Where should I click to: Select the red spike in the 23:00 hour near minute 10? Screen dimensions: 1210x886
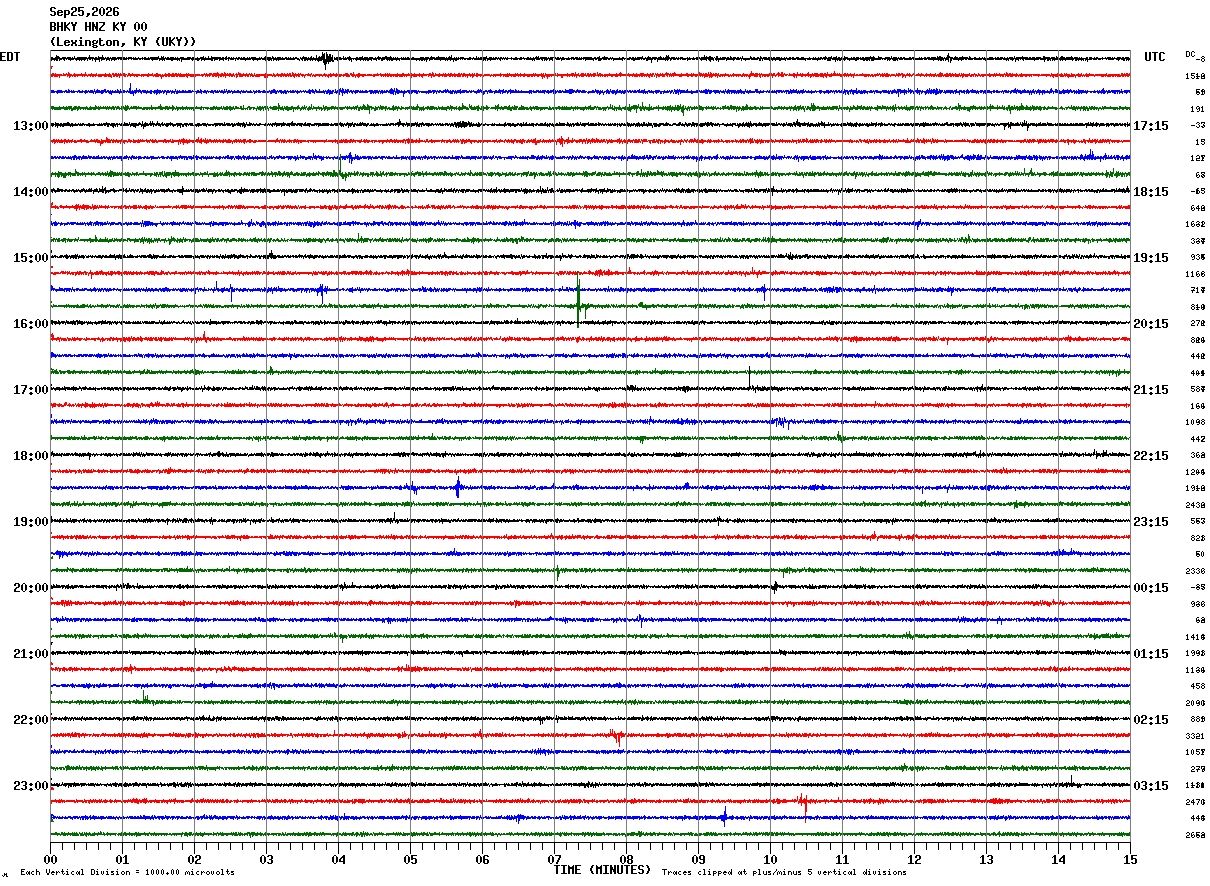(x=803, y=802)
